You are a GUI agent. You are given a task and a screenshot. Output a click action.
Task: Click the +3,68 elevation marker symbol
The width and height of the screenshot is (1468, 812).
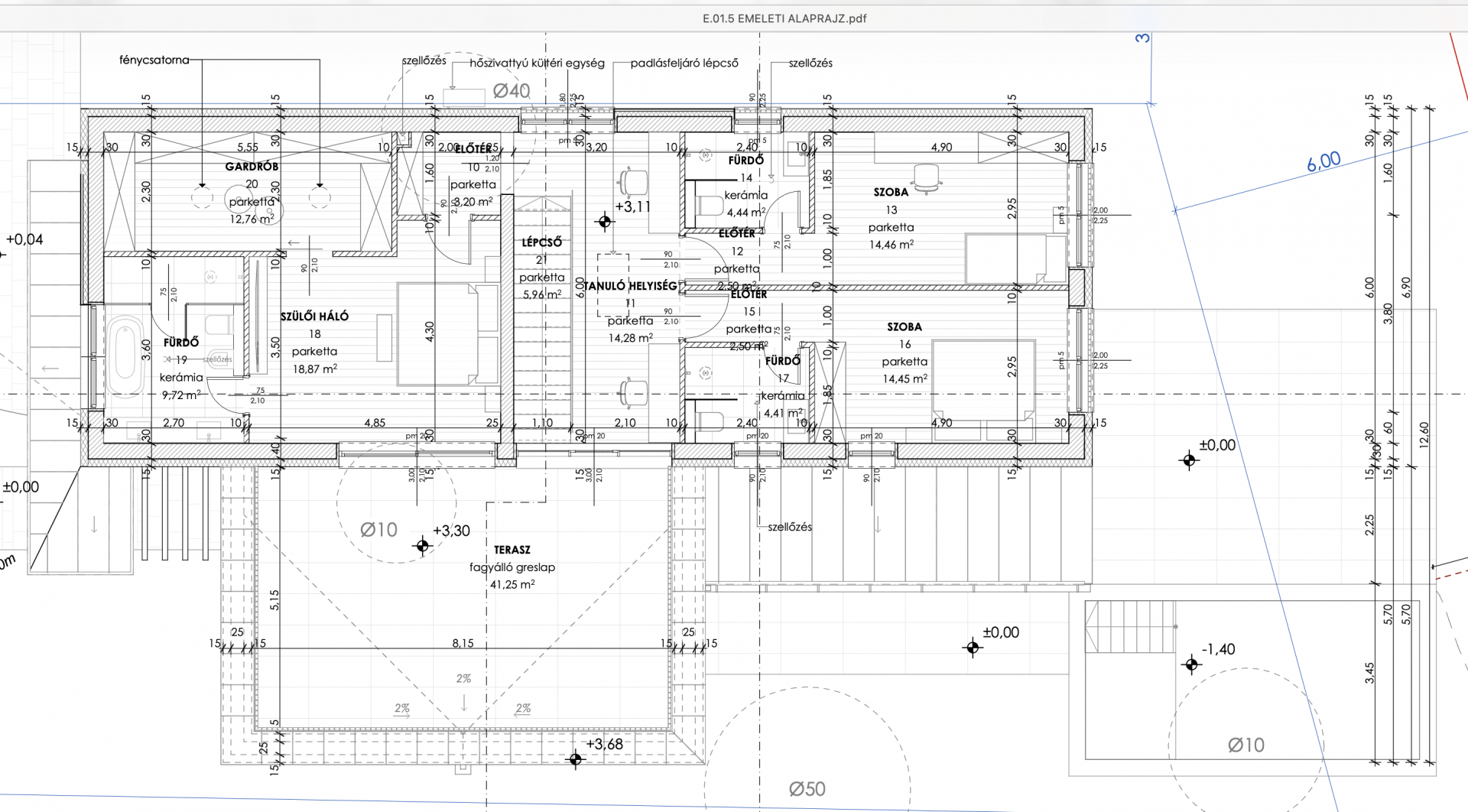point(576,759)
